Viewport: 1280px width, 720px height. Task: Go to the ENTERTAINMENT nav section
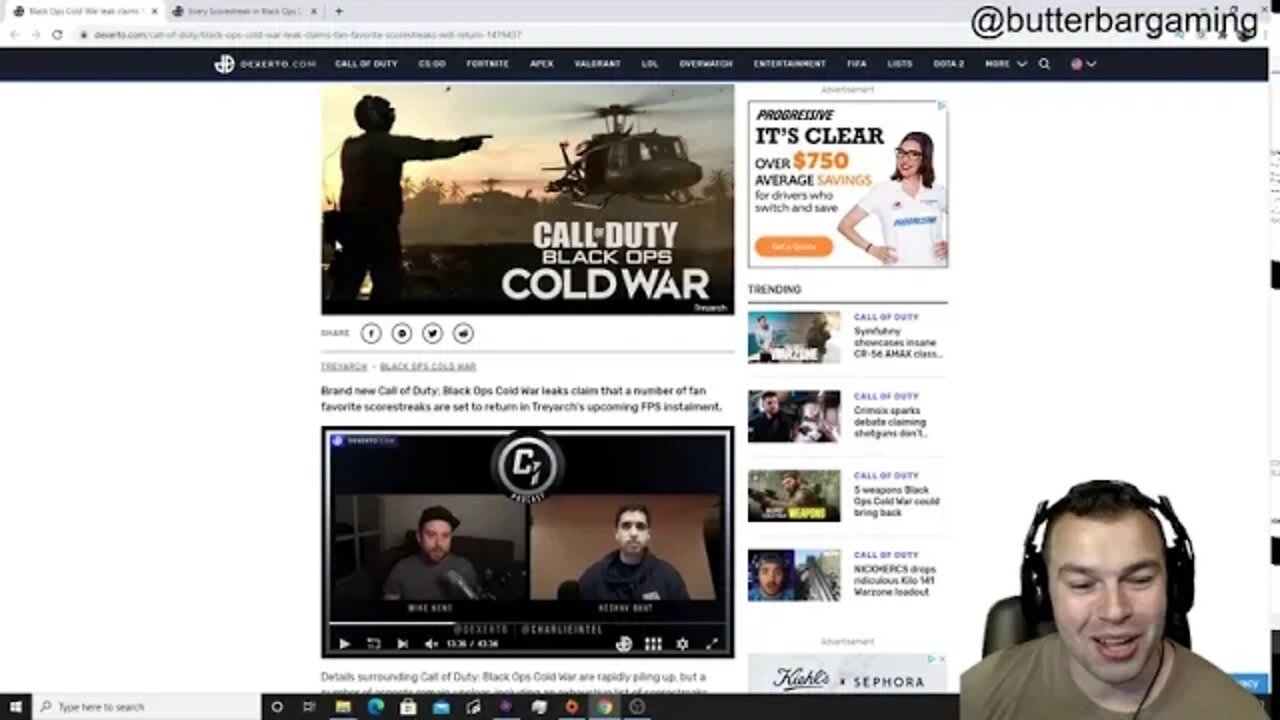790,64
